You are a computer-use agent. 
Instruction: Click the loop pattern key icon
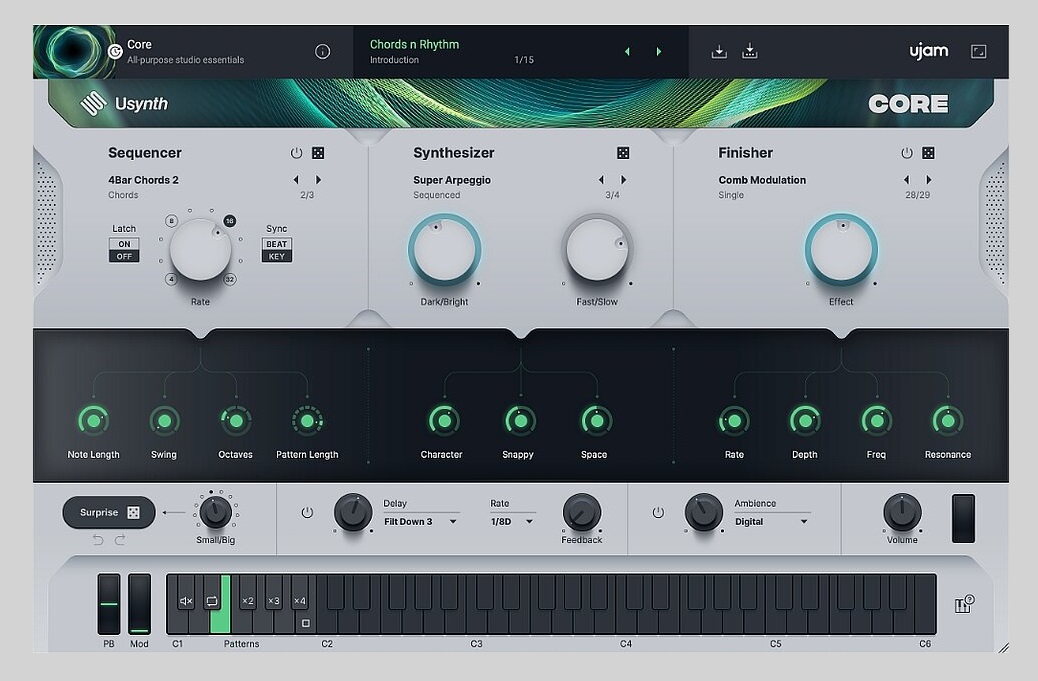click(212, 601)
